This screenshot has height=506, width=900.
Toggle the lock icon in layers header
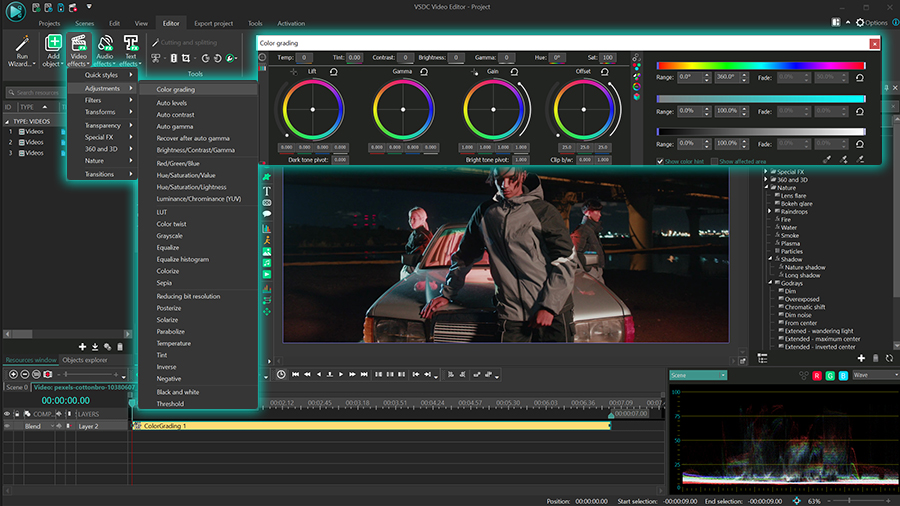[x=17, y=414]
